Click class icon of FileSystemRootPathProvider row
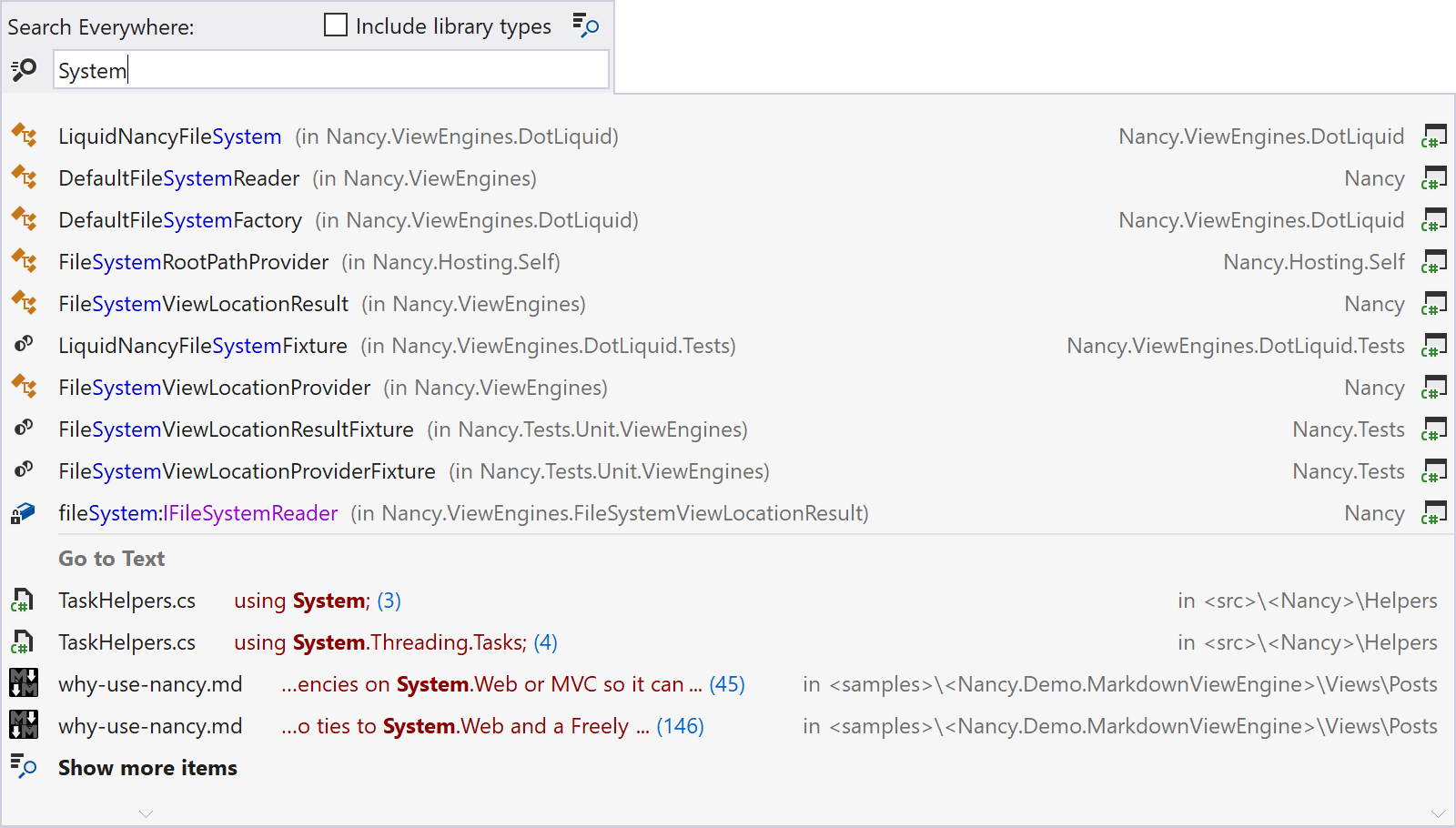Viewport: 1456px width, 828px height. pyautogui.click(x=24, y=262)
